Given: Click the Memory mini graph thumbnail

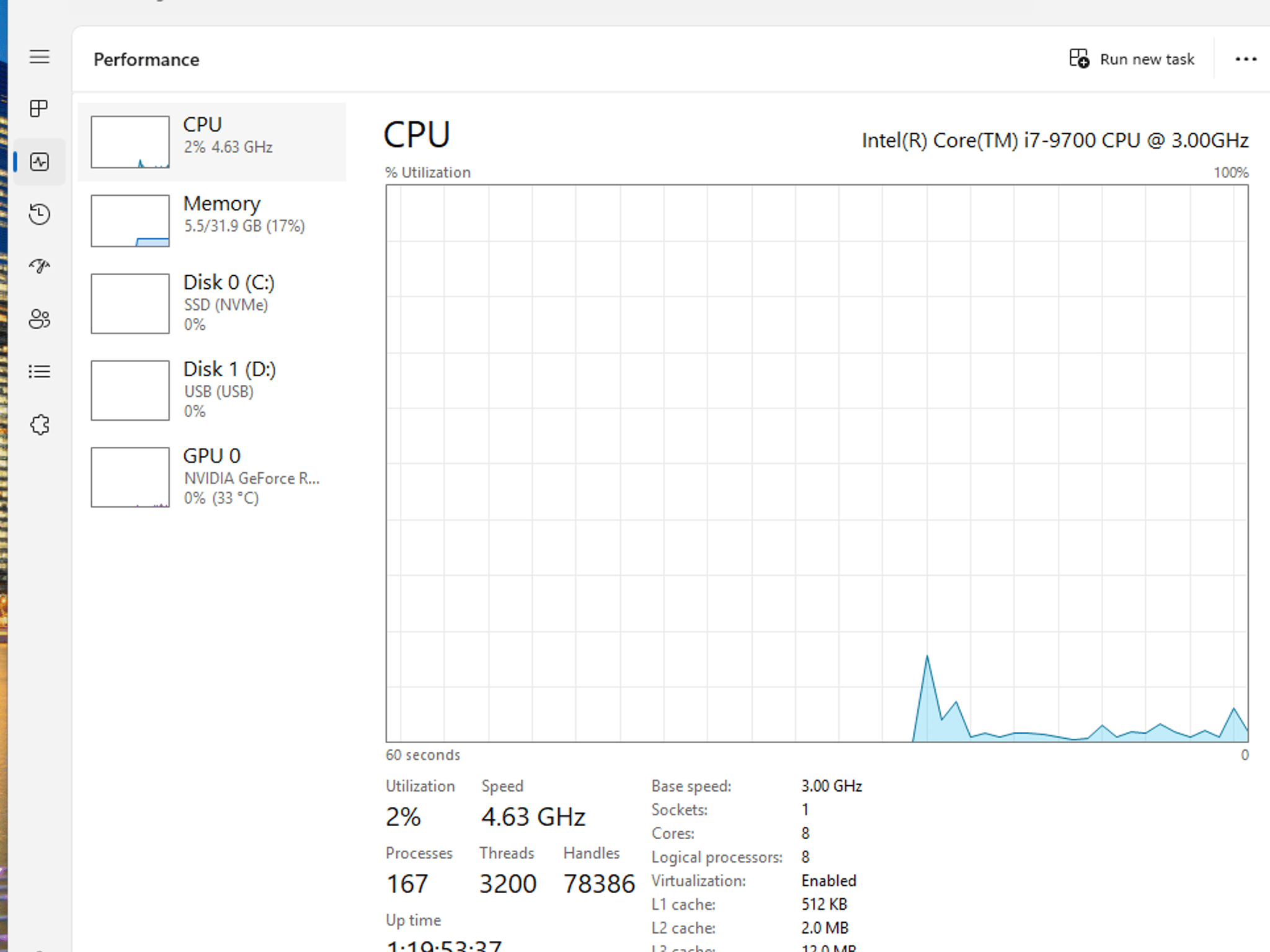Looking at the screenshot, I should [130, 221].
